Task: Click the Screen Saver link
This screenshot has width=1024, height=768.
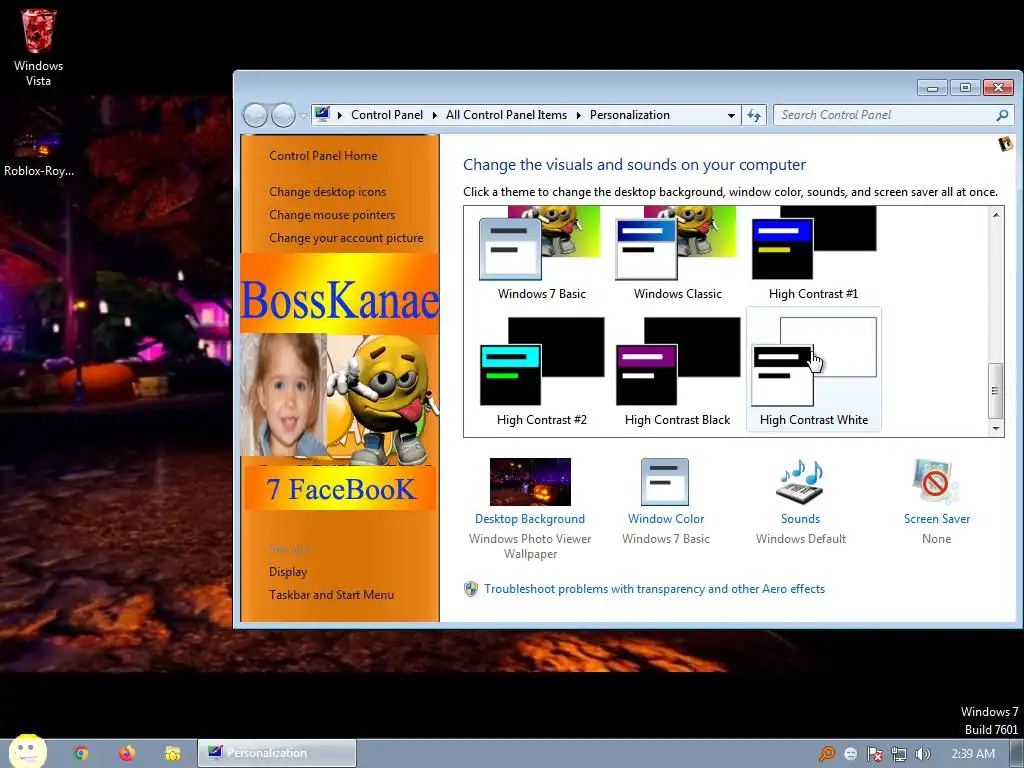Action: pos(936,519)
